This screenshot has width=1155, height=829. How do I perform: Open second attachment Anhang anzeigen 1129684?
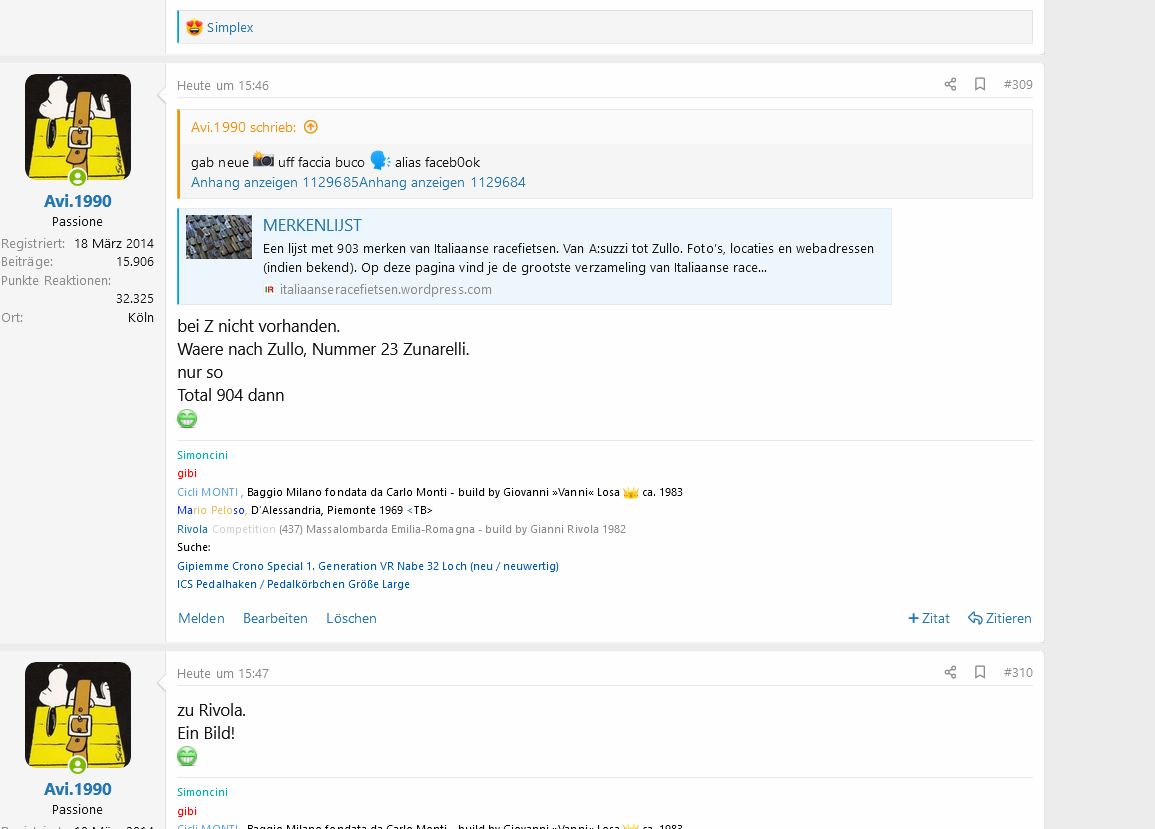[x=442, y=182]
